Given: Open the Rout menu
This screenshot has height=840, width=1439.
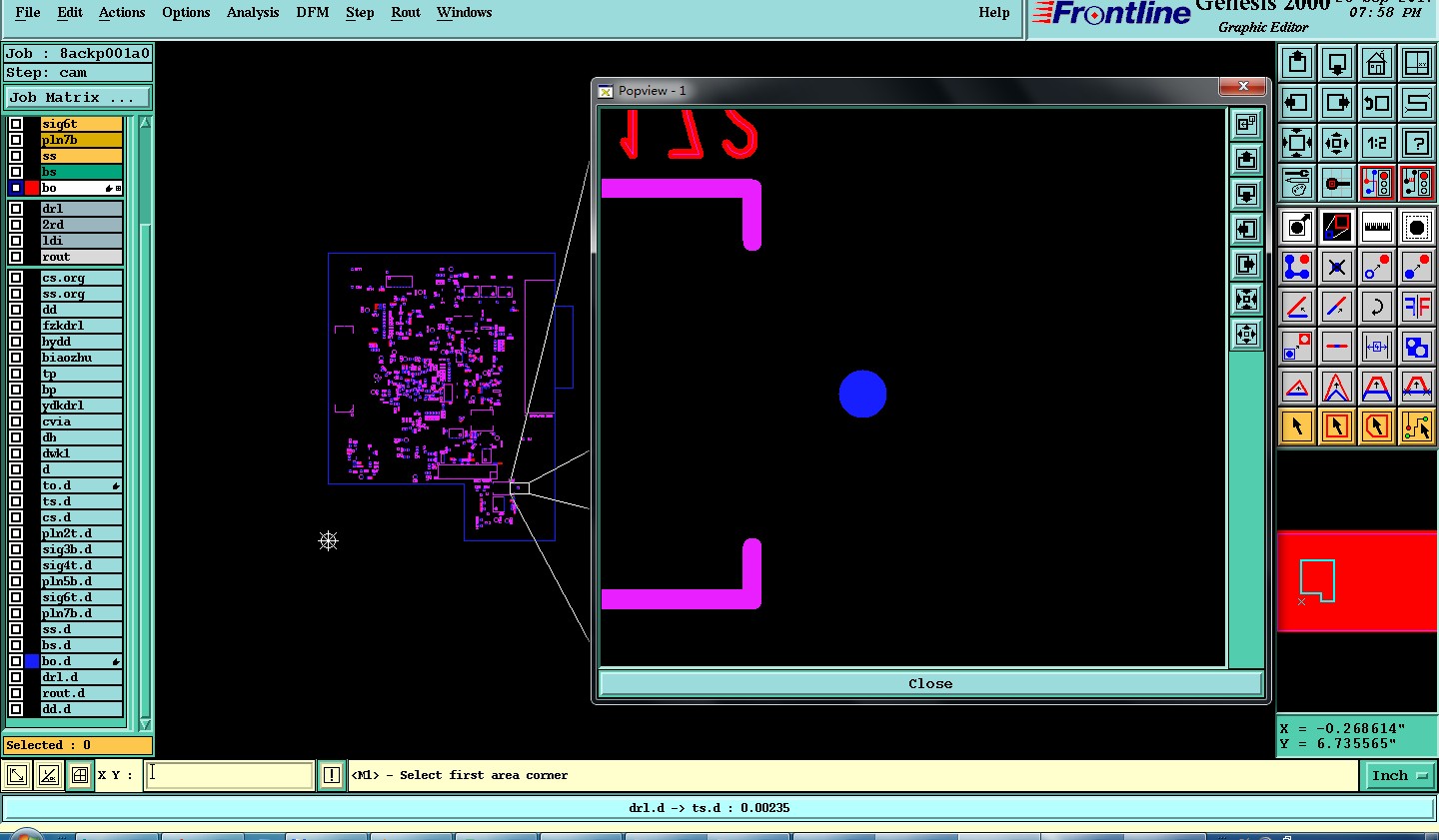Looking at the screenshot, I should pyautogui.click(x=406, y=12).
